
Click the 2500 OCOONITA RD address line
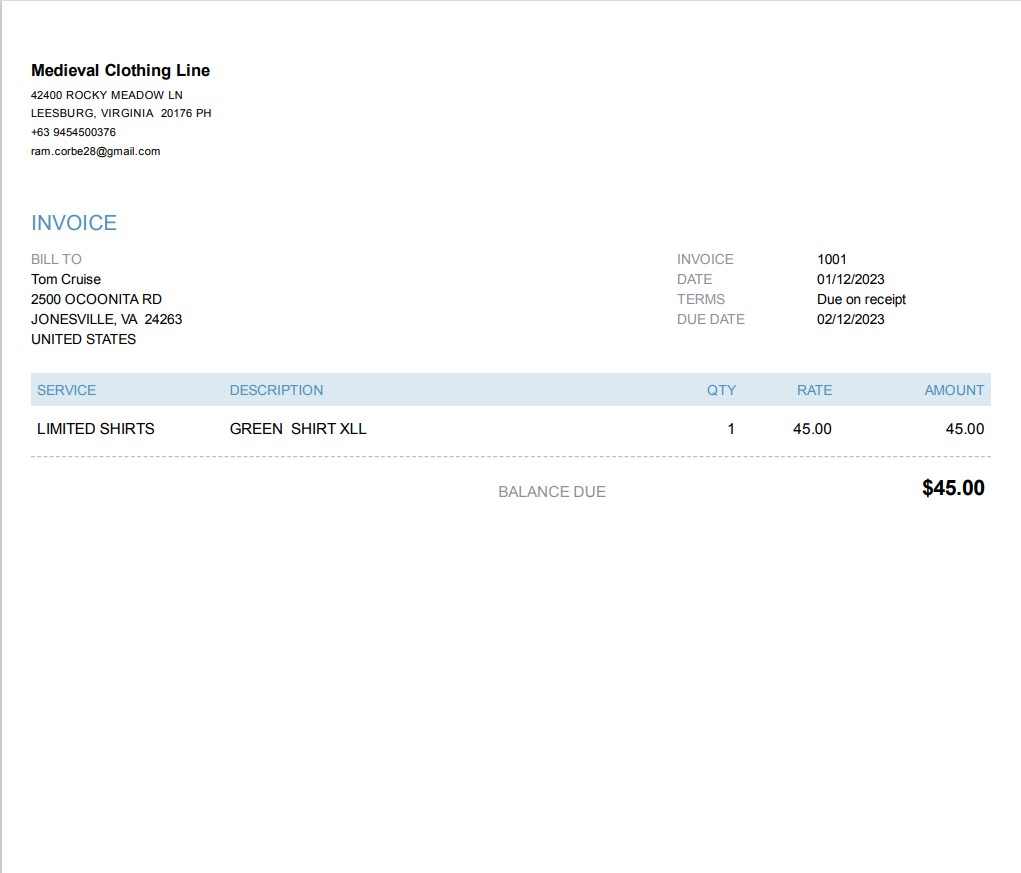[x=96, y=299]
